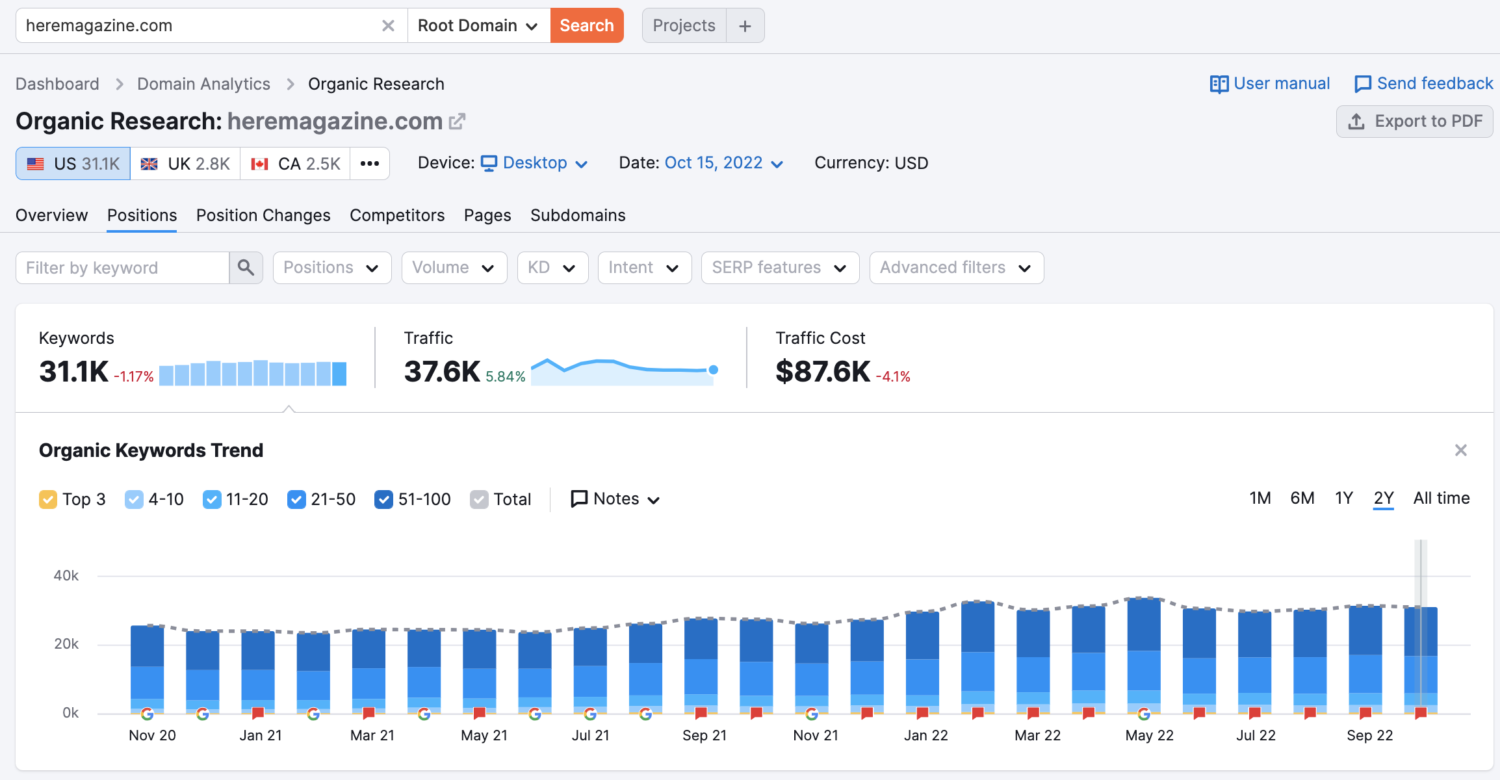The height and width of the screenshot is (780, 1500).
Task: Expand the Volume filter dropdown
Action: coord(453,267)
